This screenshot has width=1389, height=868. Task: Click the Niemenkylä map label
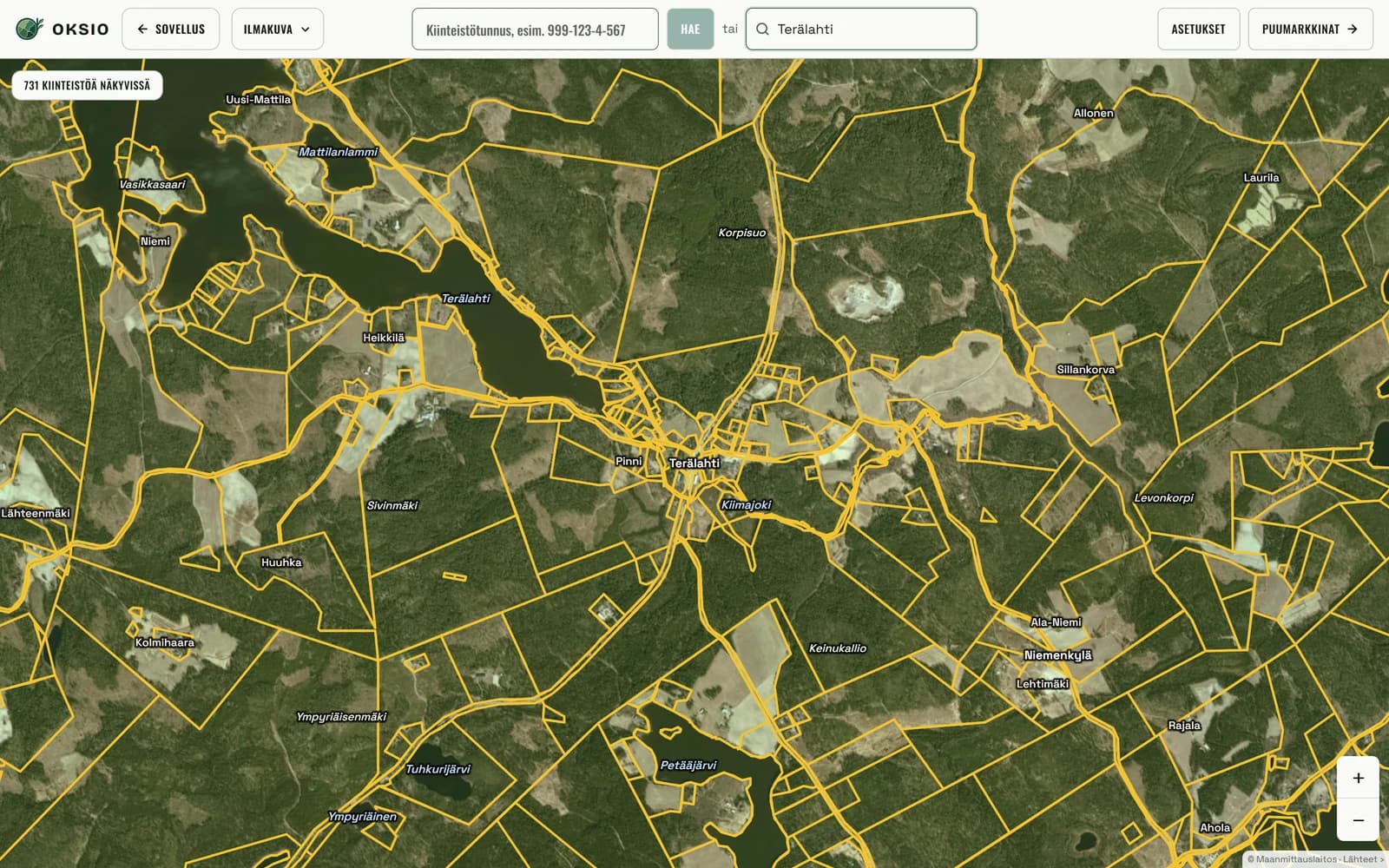tap(1058, 655)
